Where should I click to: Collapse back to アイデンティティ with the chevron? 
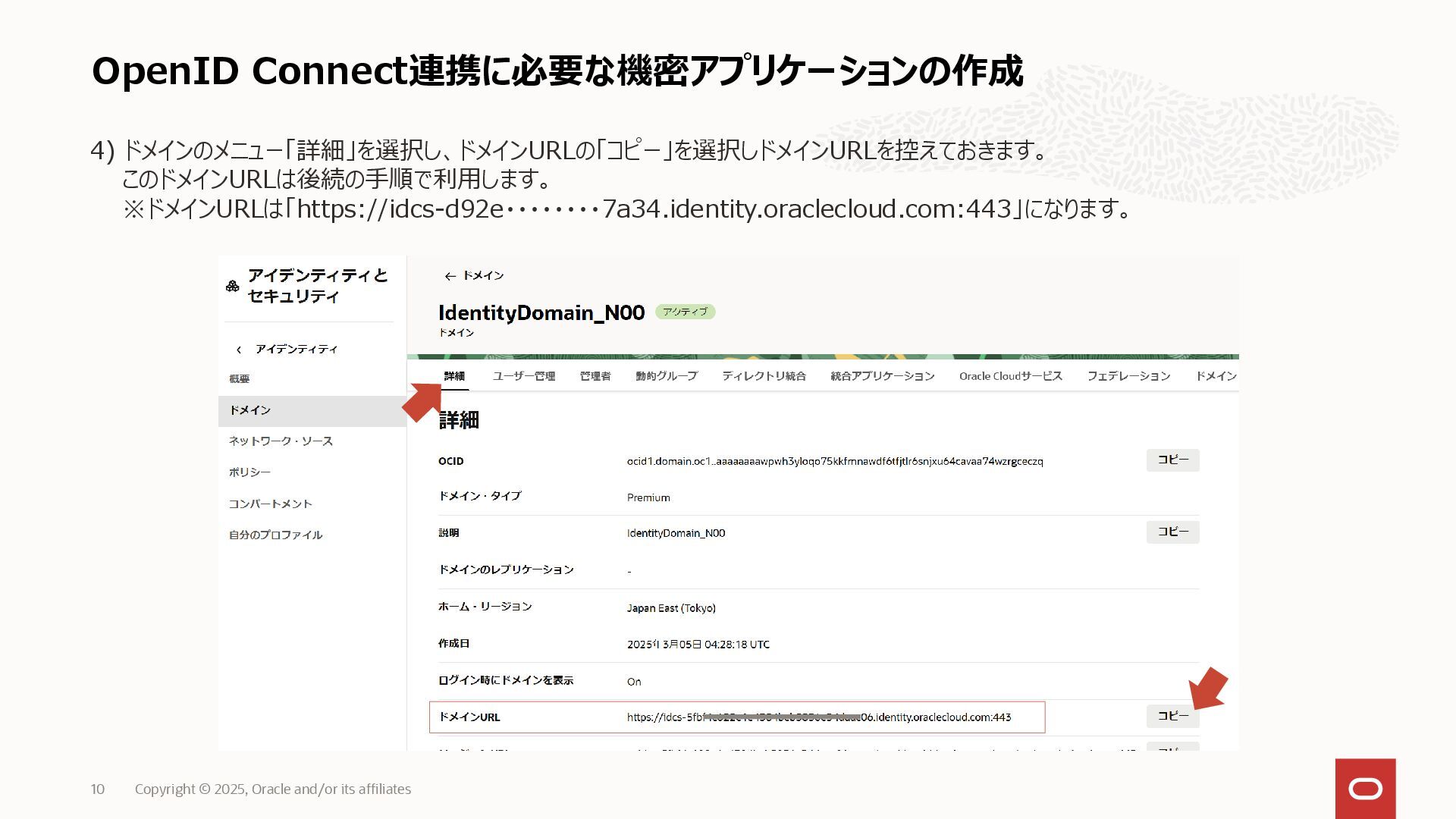coord(239,350)
